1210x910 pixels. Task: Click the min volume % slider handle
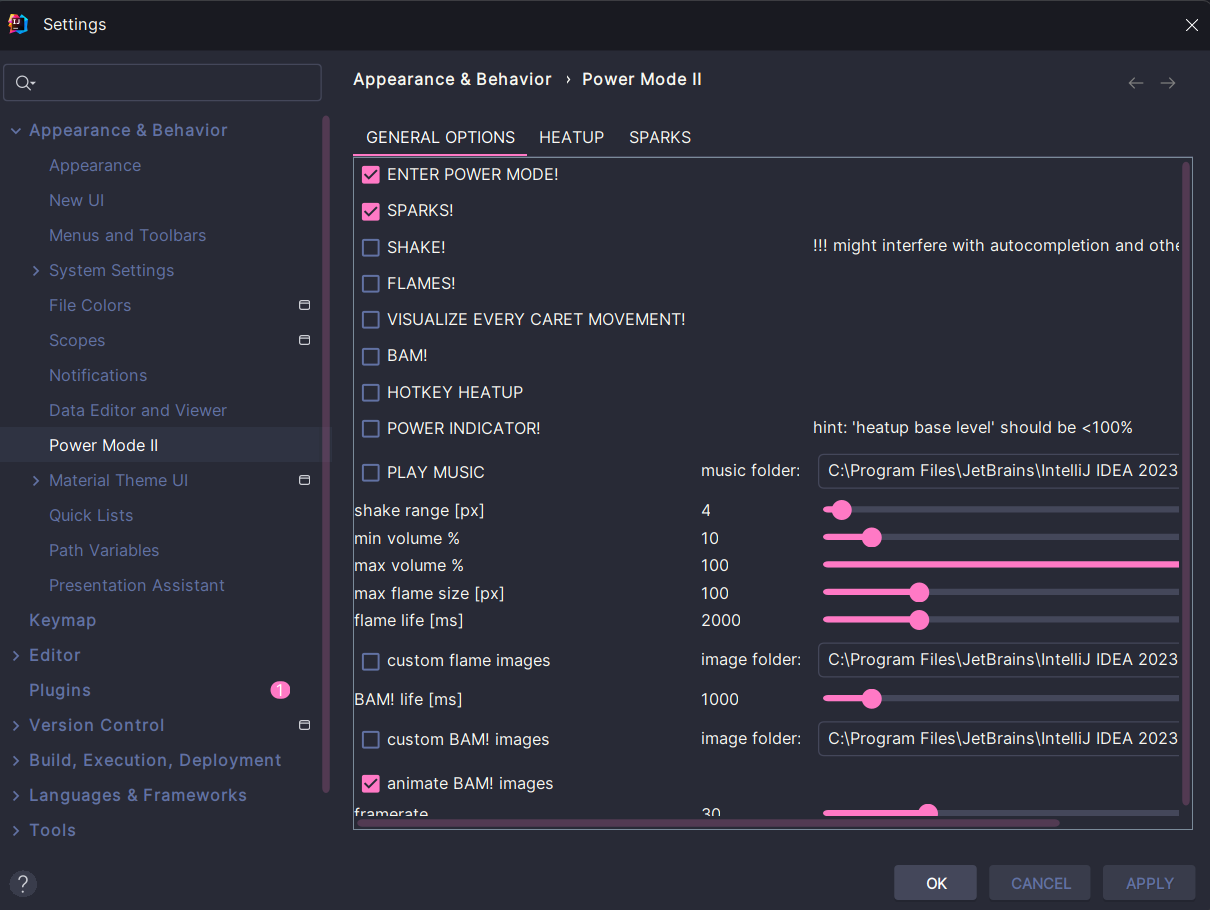tap(871, 538)
